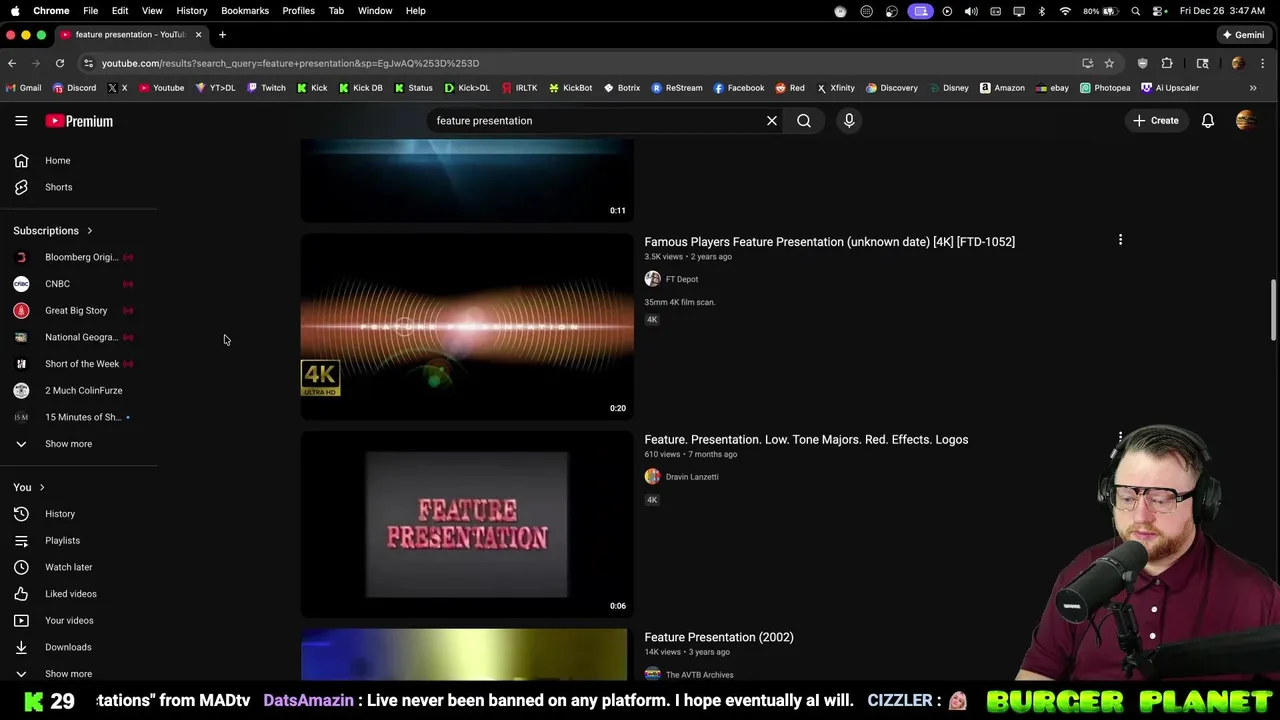
Task: Open the Ai Upscaler bookmark
Action: 1170,88
